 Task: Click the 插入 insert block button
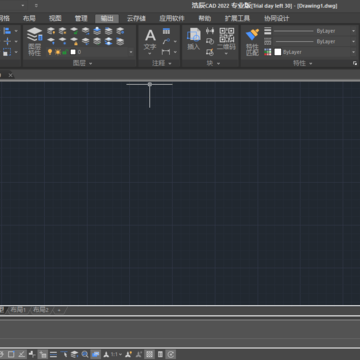(193, 39)
